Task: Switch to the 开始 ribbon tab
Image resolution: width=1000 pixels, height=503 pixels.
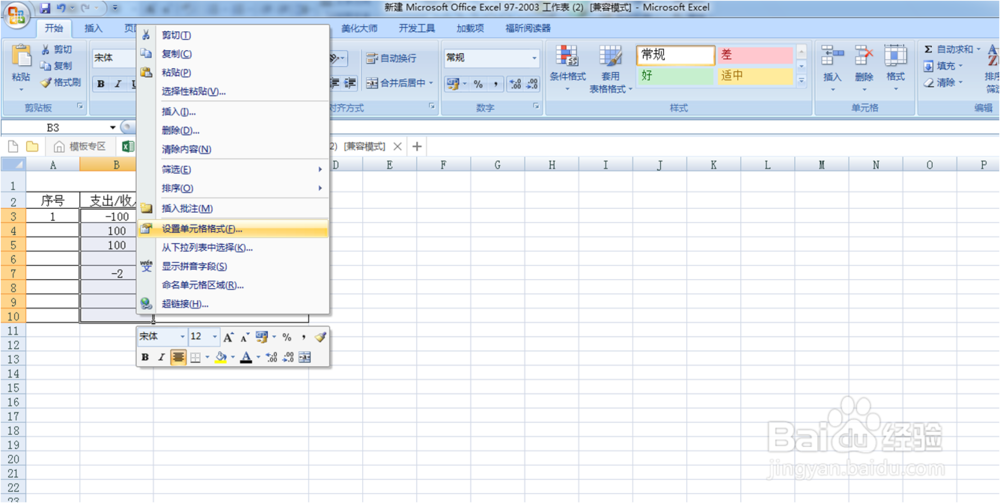Action: pos(54,28)
